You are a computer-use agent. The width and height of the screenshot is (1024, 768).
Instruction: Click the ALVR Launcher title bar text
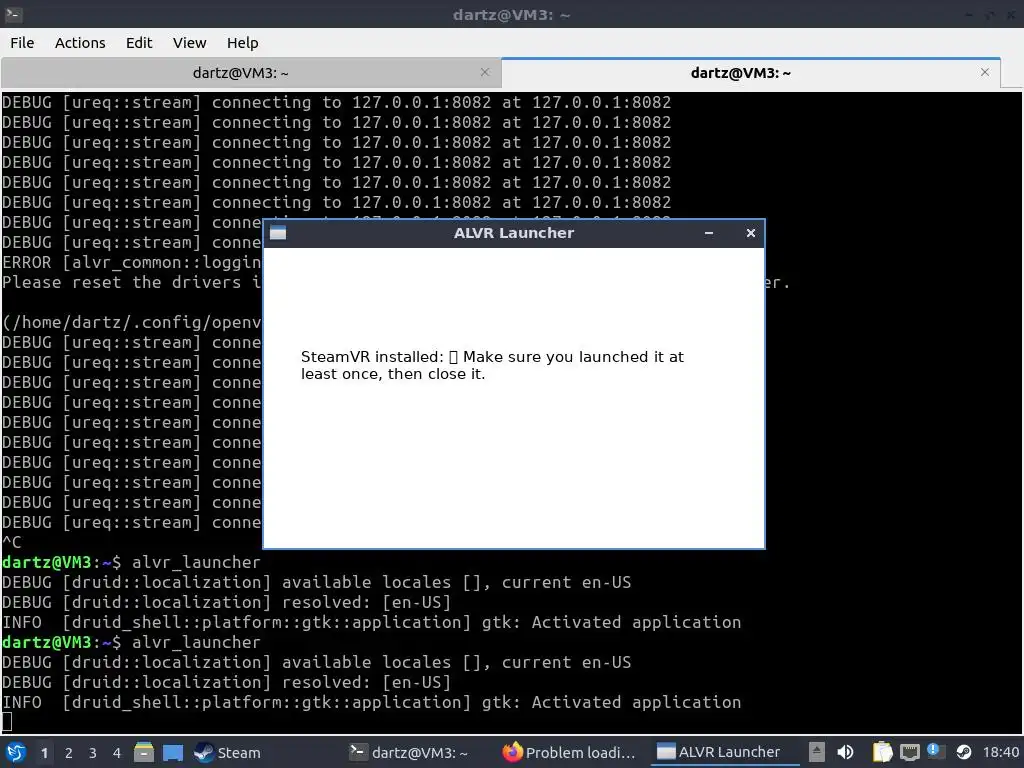coord(514,233)
